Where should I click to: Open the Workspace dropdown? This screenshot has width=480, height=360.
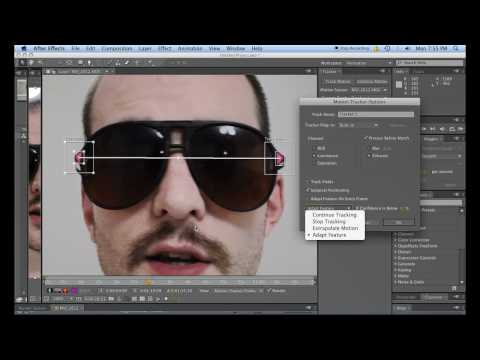(x=368, y=63)
